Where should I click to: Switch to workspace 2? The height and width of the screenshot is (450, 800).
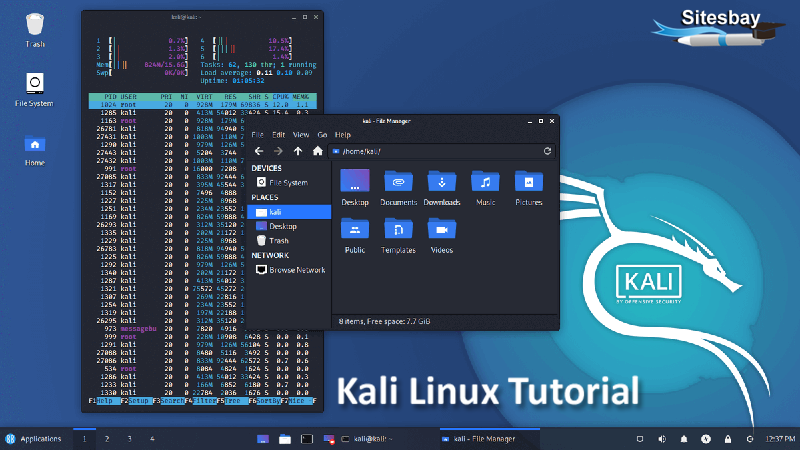click(107, 439)
